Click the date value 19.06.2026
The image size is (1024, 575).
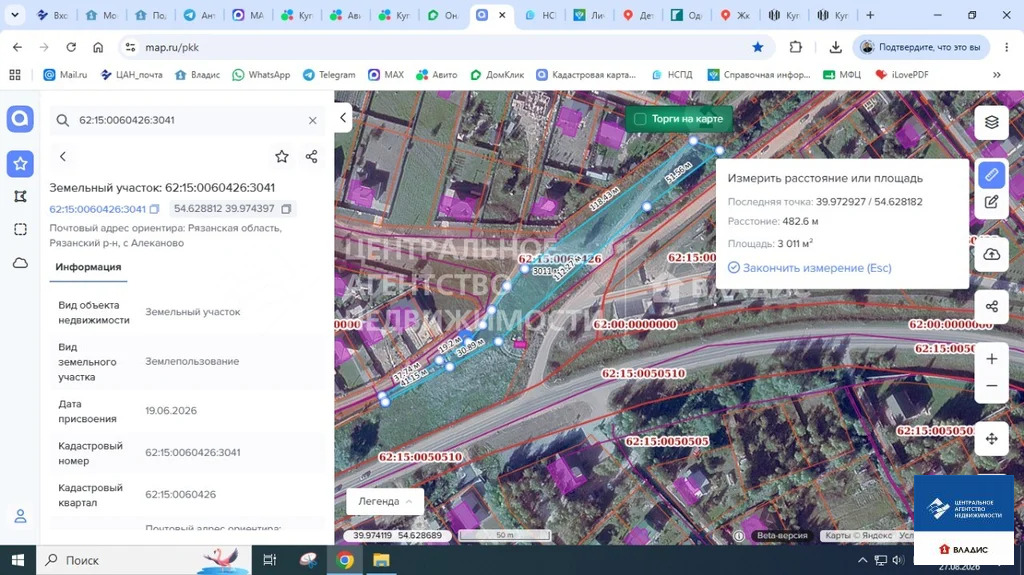click(171, 411)
